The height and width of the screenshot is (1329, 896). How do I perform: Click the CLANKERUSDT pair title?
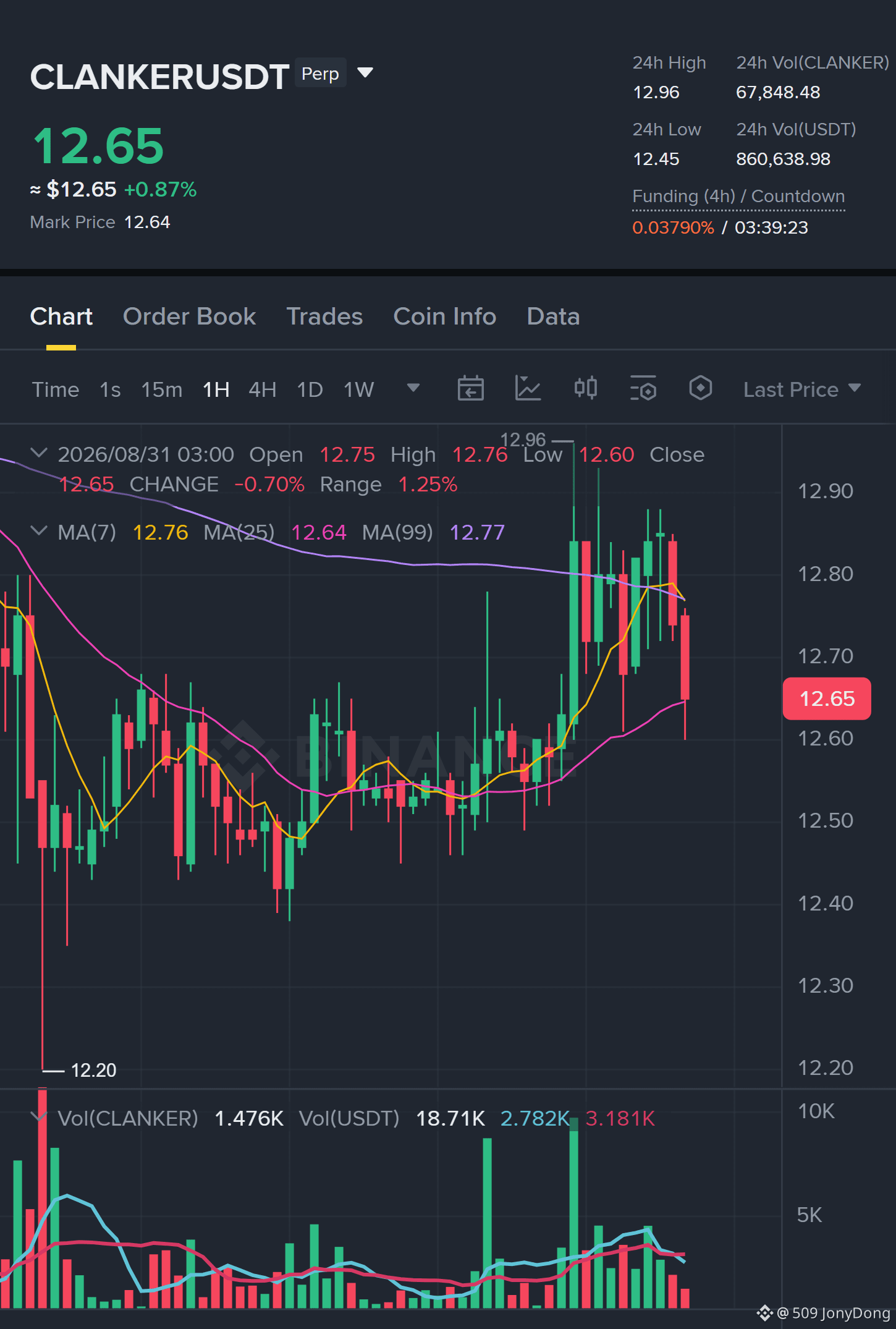[159, 77]
